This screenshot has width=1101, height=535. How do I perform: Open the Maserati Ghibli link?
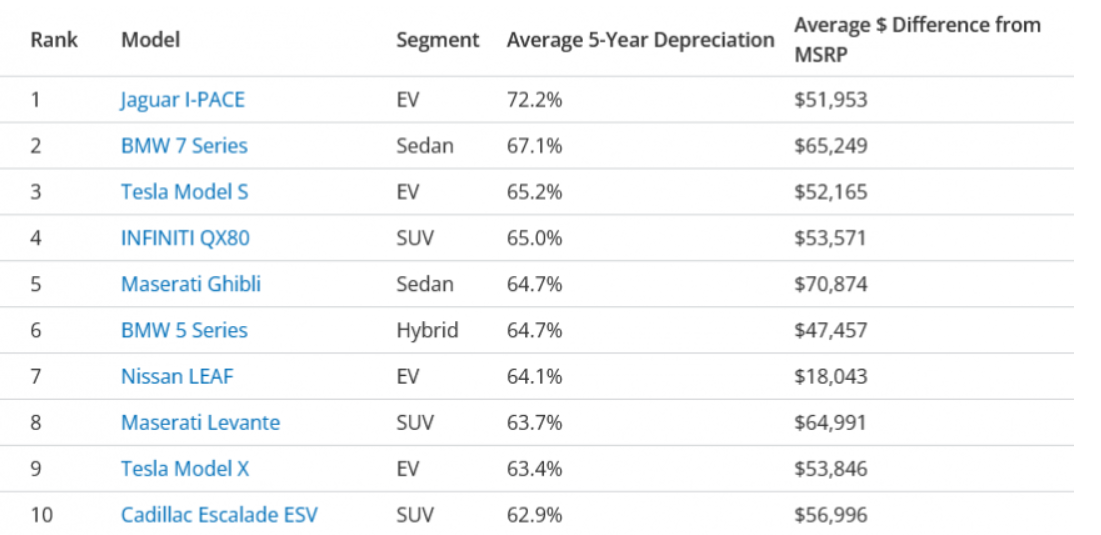[x=190, y=284]
